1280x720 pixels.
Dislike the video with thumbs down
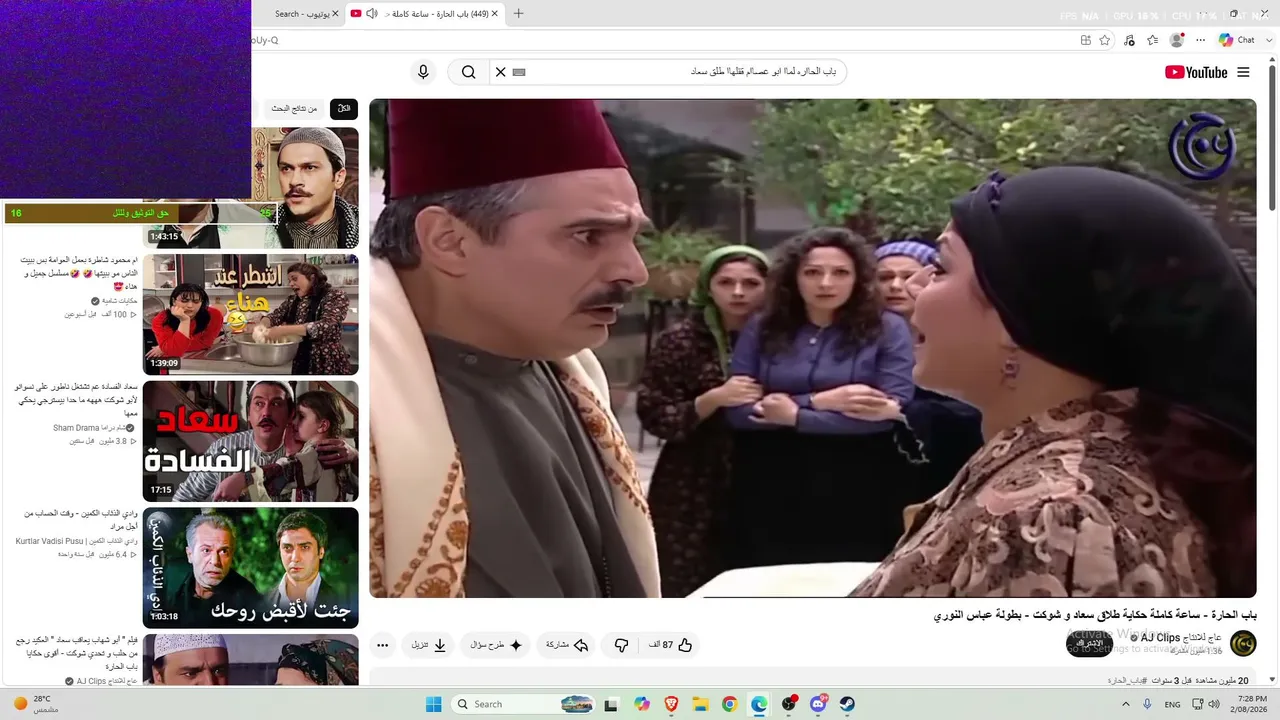(621, 645)
